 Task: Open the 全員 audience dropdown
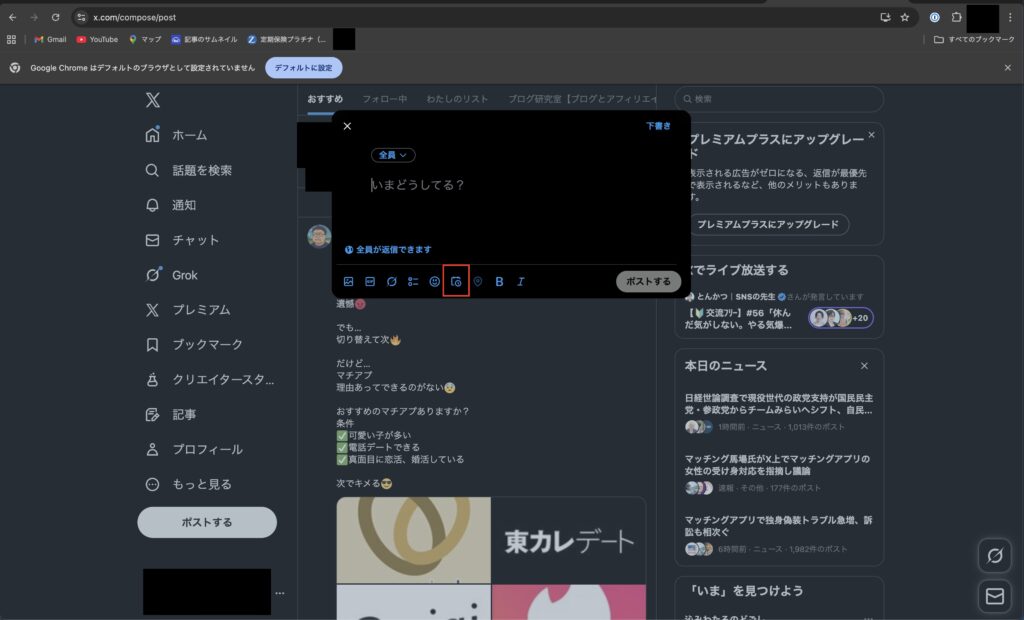[x=394, y=155]
